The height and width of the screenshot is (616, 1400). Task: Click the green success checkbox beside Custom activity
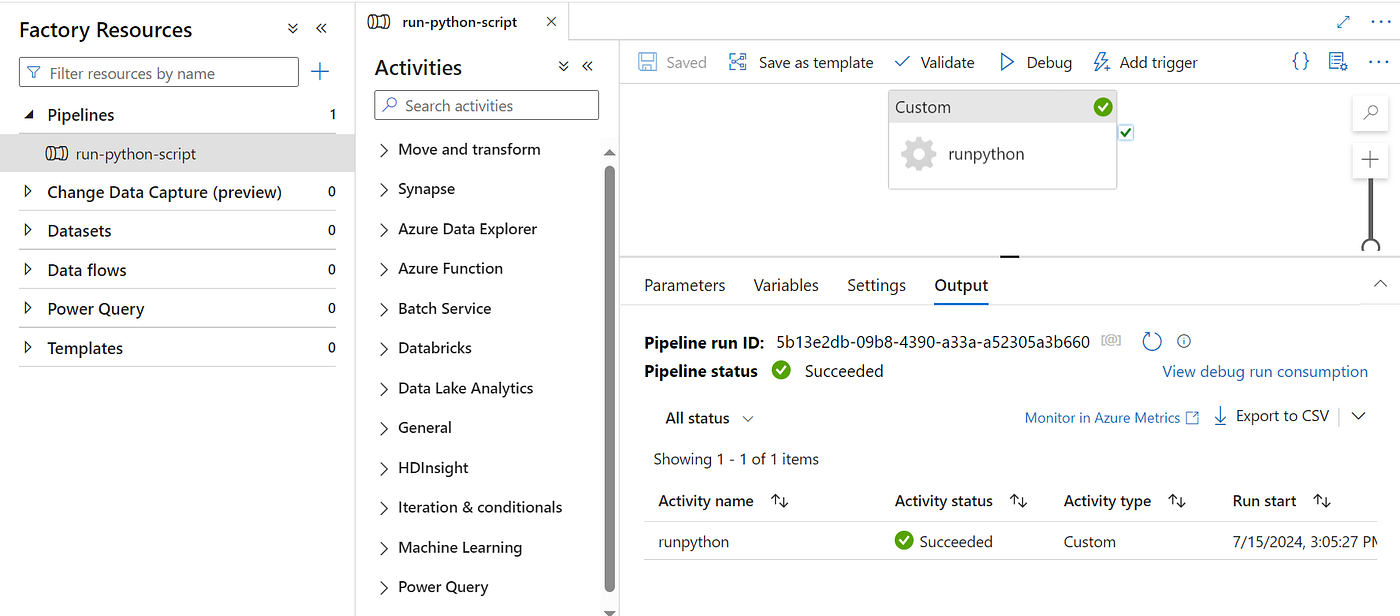[x=1126, y=132]
